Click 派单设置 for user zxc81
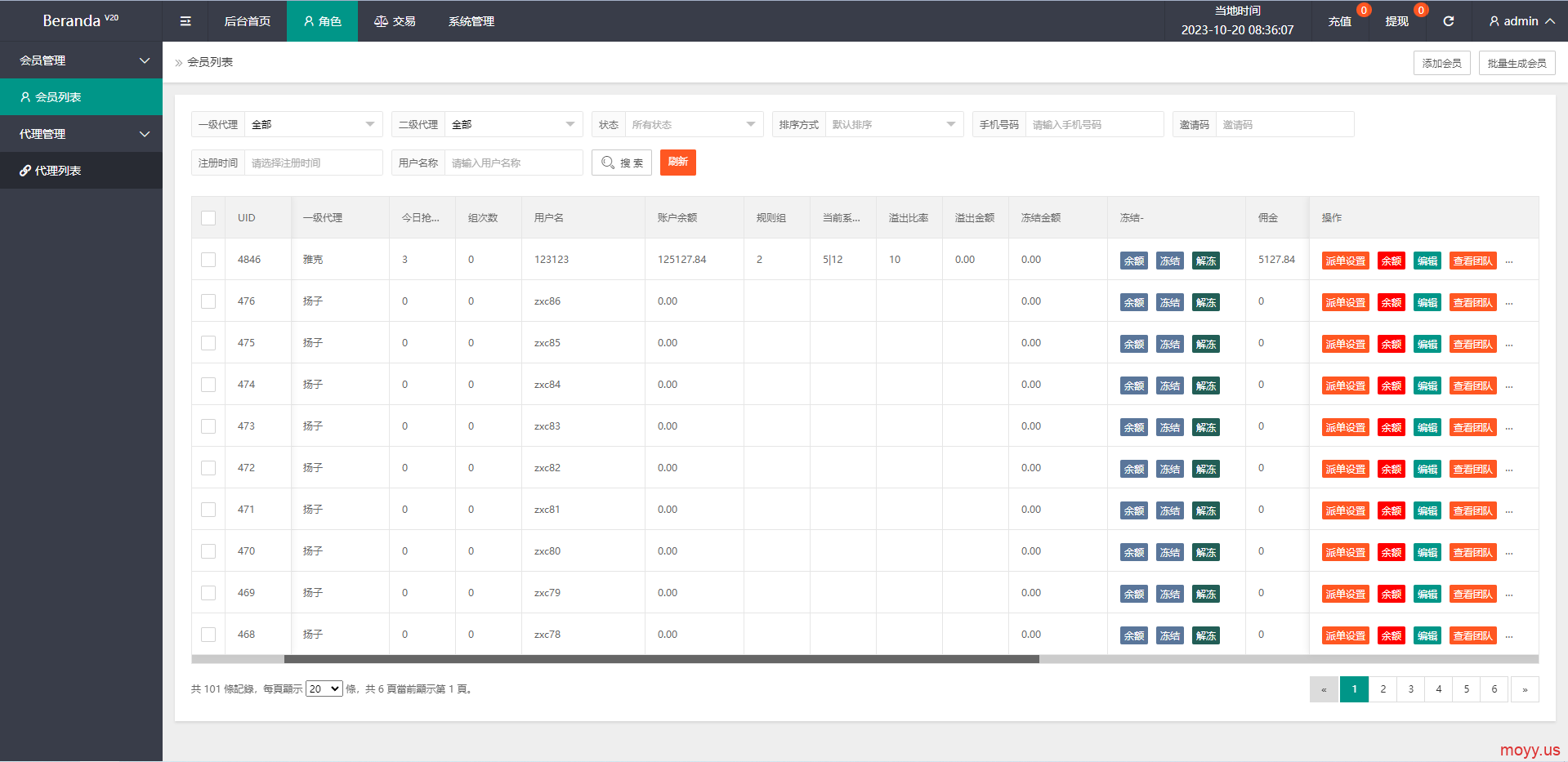Viewport: 1568px width, 762px height. 1346,510
